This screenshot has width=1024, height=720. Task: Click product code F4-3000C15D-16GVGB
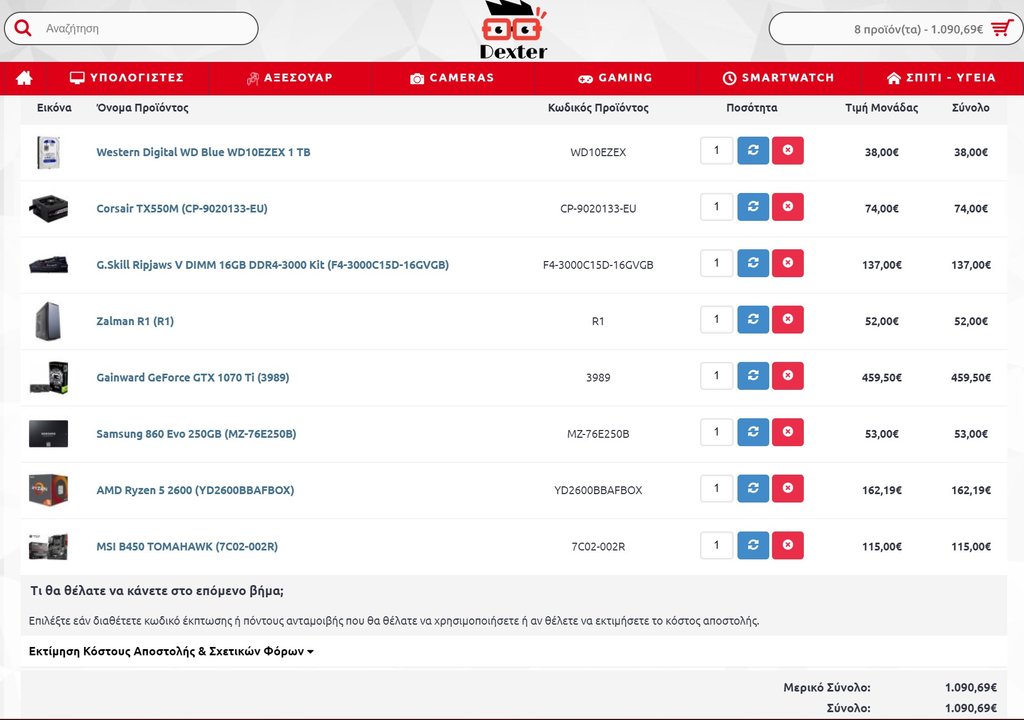click(598, 265)
